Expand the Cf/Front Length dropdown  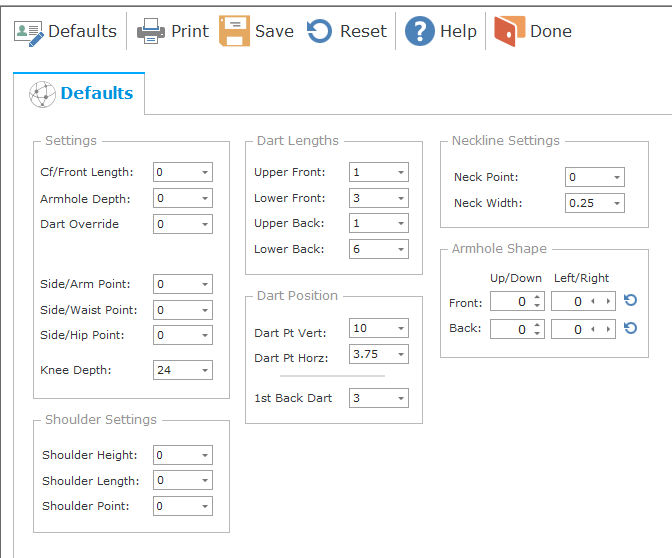[x=204, y=173]
